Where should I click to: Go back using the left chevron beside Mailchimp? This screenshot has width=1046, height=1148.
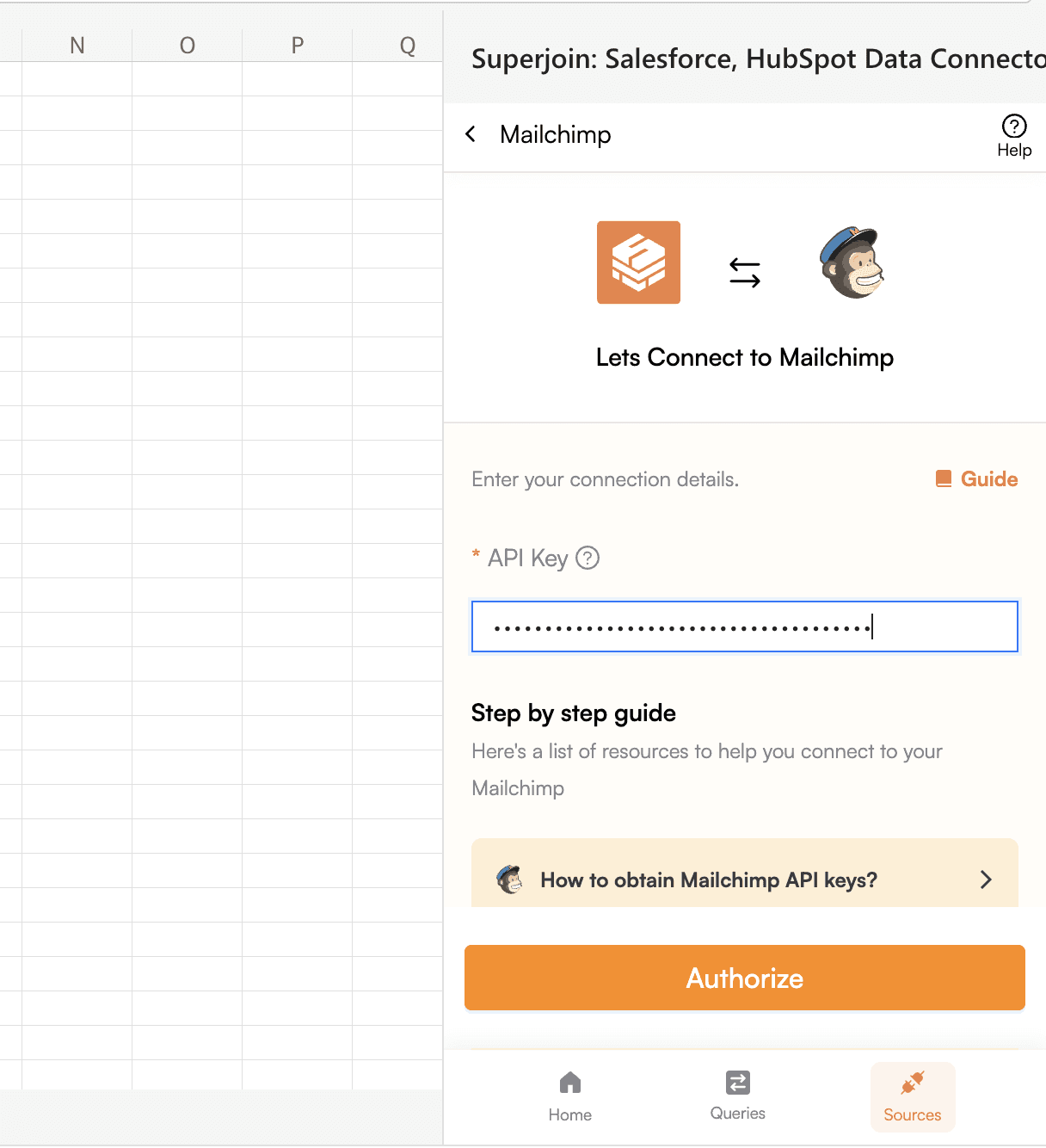pyautogui.click(x=471, y=134)
